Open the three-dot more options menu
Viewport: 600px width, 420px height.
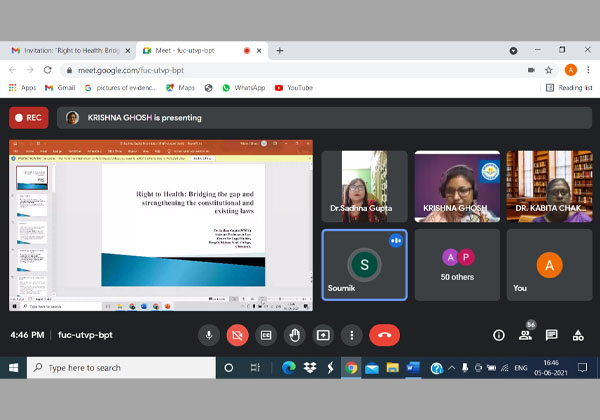(351, 335)
